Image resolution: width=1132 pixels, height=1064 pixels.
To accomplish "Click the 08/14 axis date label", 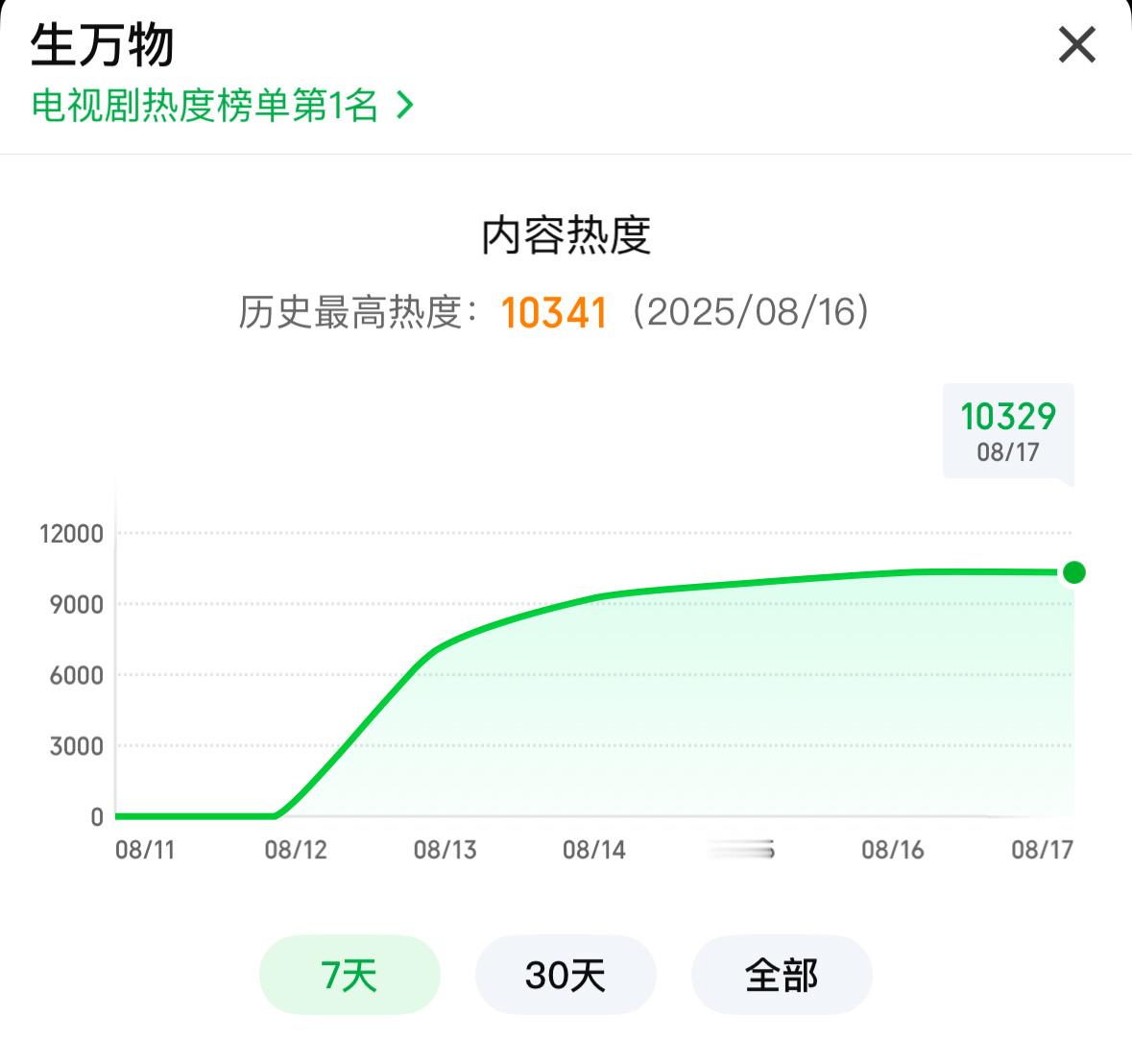I will tap(594, 850).
